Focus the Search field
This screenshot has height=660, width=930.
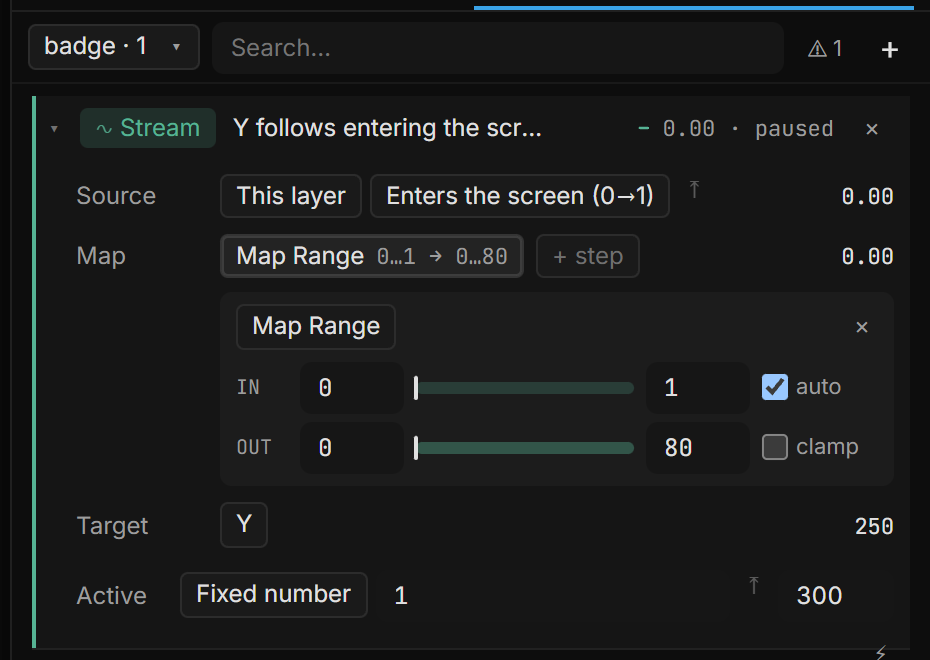tap(498, 48)
